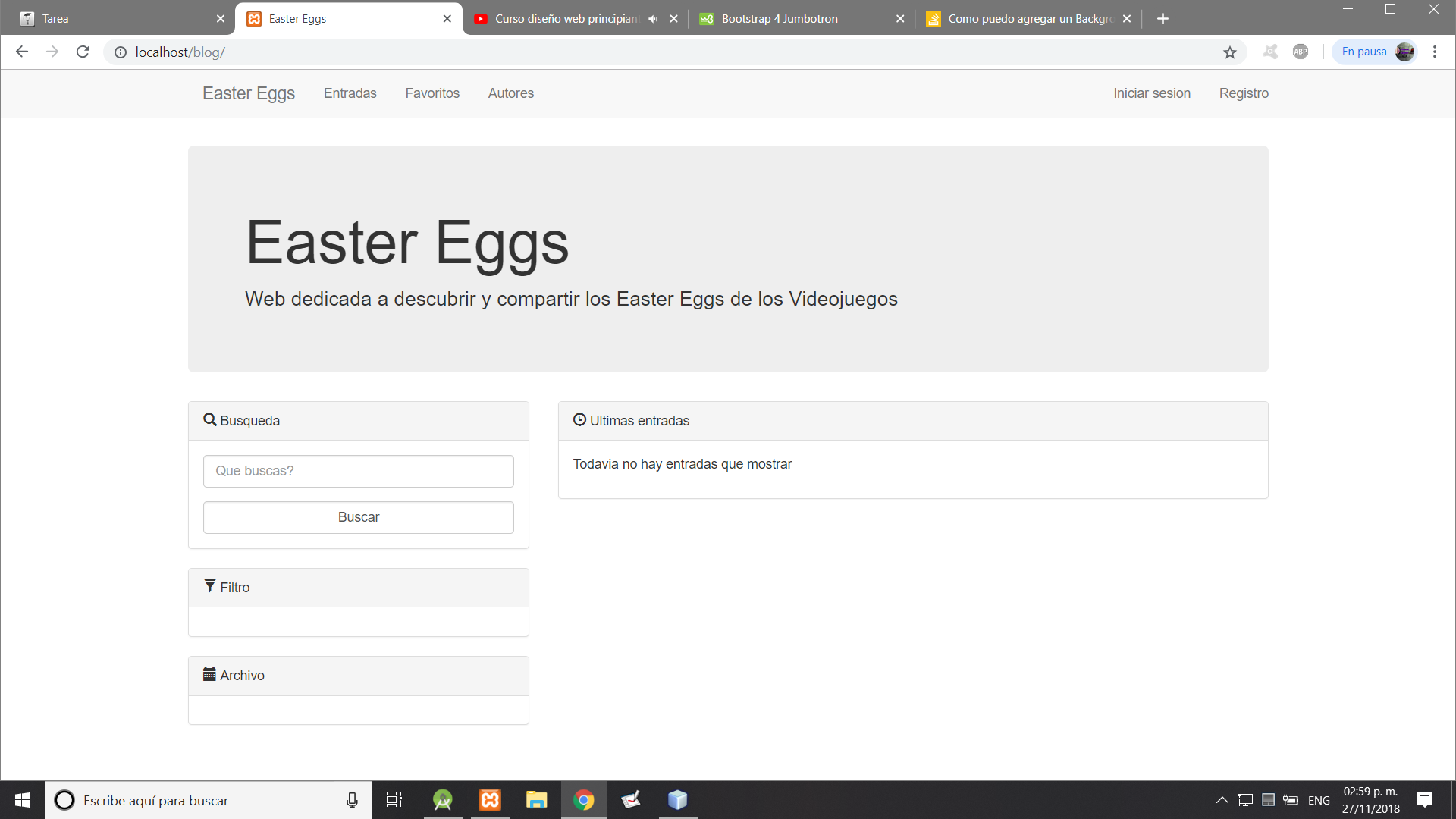The width and height of the screenshot is (1456, 819).
Task: Show hidden system tray icons
Action: (1222, 800)
